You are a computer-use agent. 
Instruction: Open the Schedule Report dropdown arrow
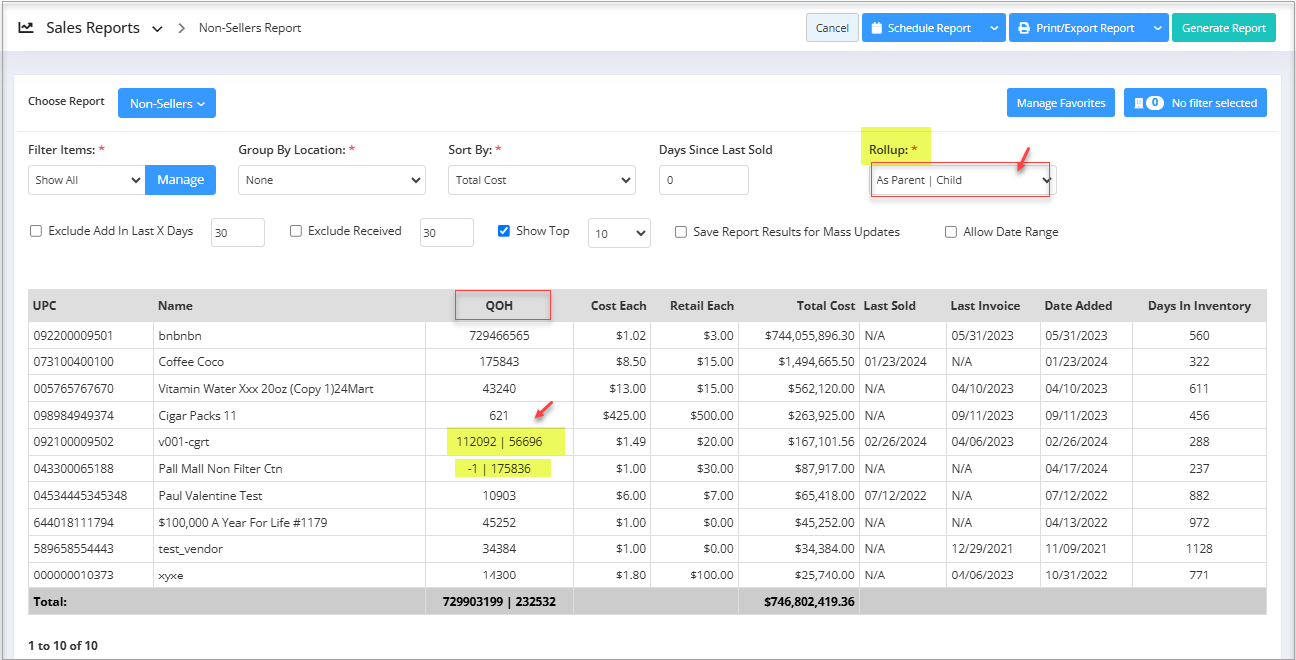pyautogui.click(x=994, y=28)
